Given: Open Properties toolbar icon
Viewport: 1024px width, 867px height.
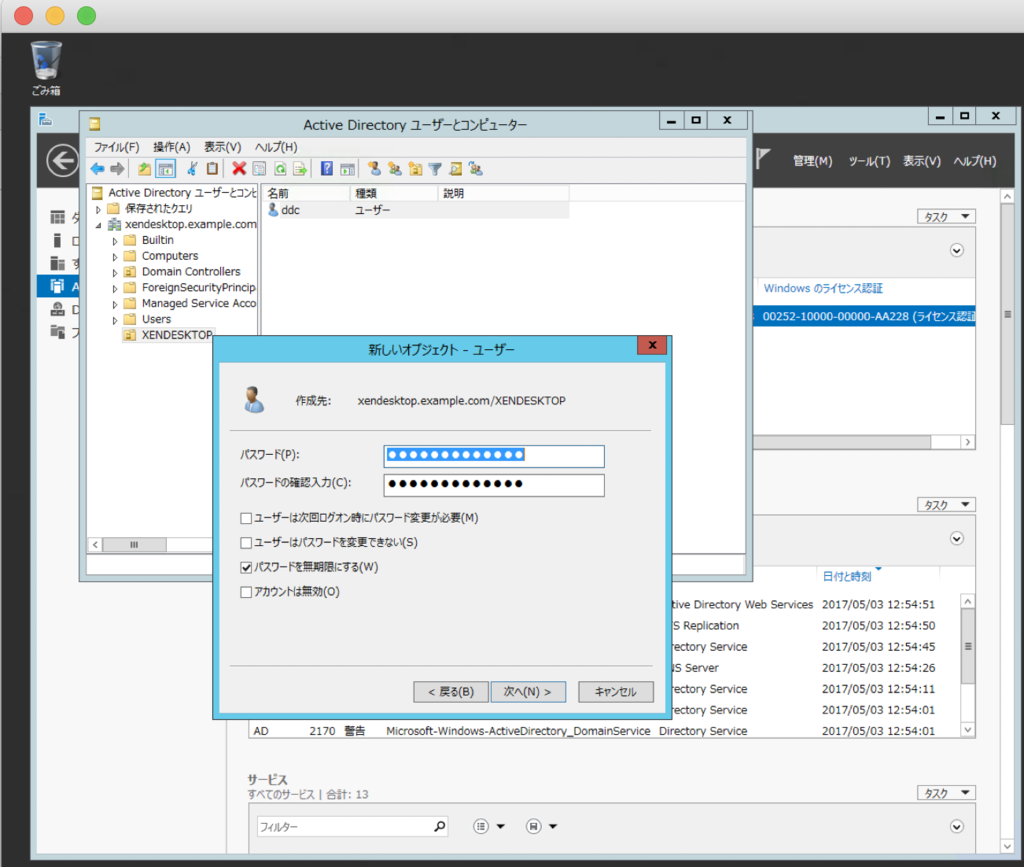Looking at the screenshot, I should [x=259, y=169].
